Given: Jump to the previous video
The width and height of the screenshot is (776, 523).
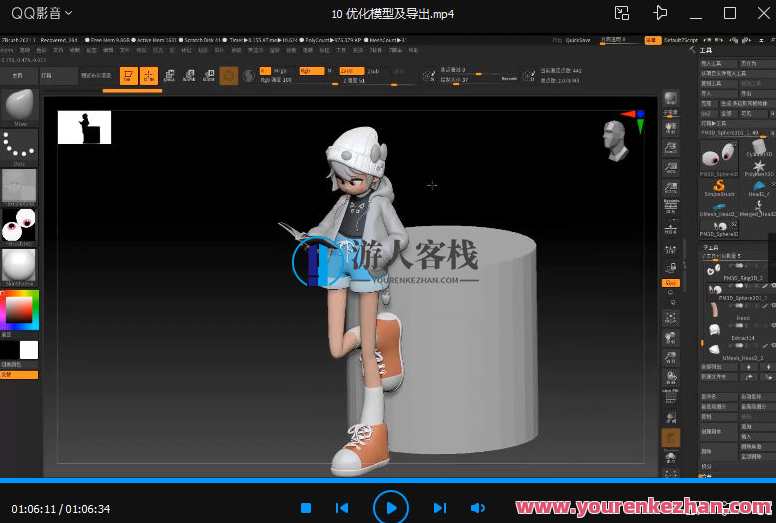Looking at the screenshot, I should coord(342,508).
